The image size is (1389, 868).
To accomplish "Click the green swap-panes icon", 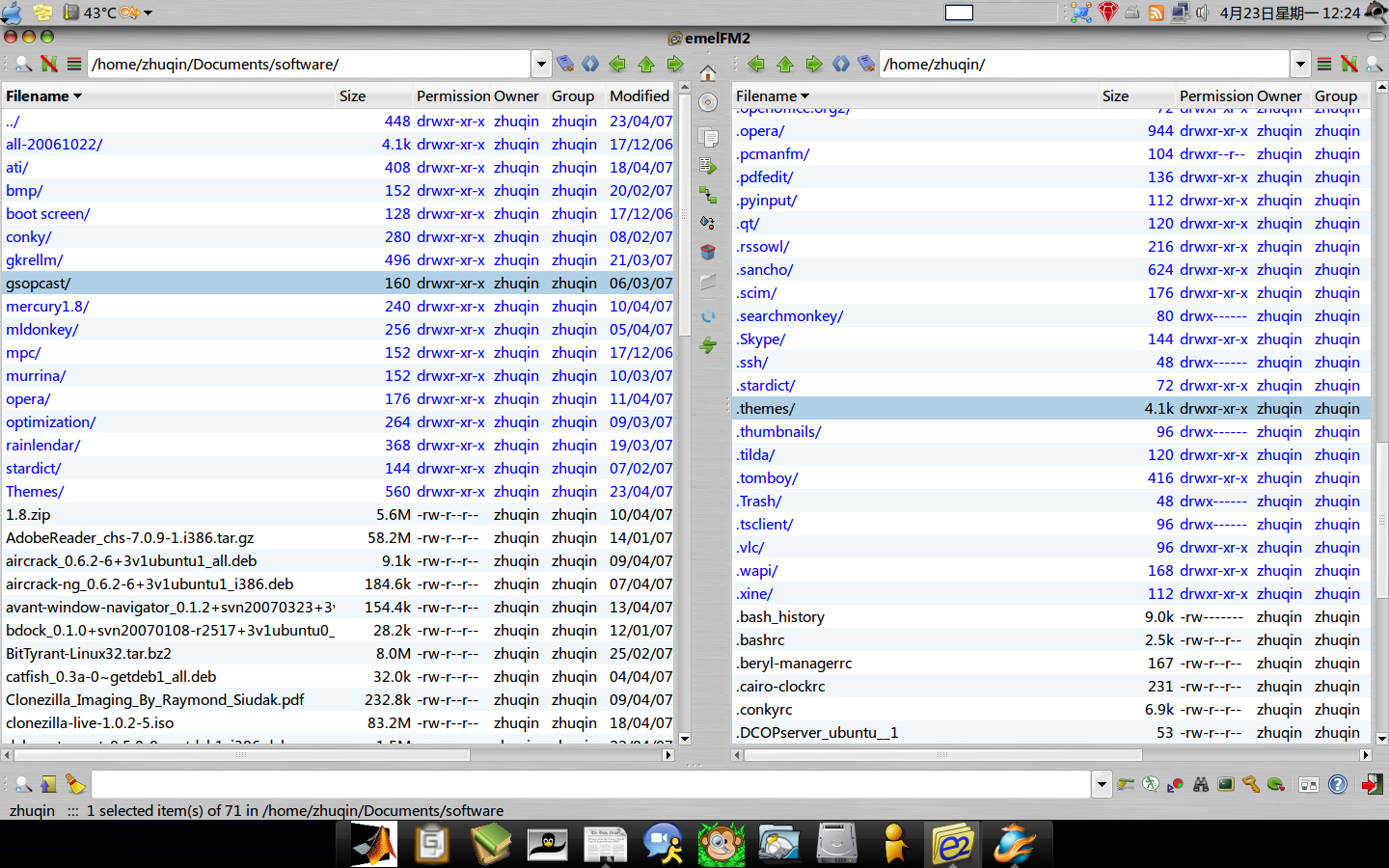I will (708, 345).
